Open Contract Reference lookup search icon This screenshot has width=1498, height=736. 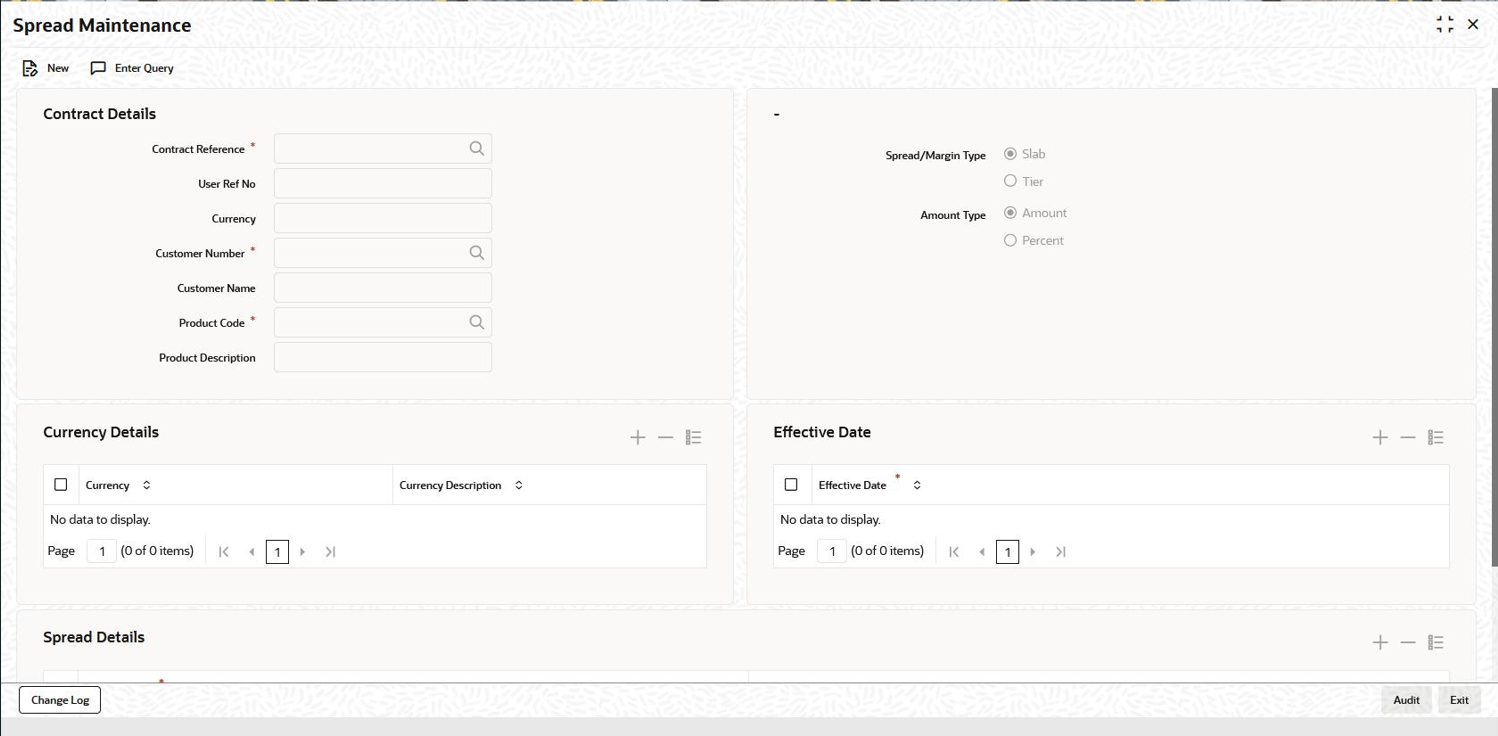point(476,149)
